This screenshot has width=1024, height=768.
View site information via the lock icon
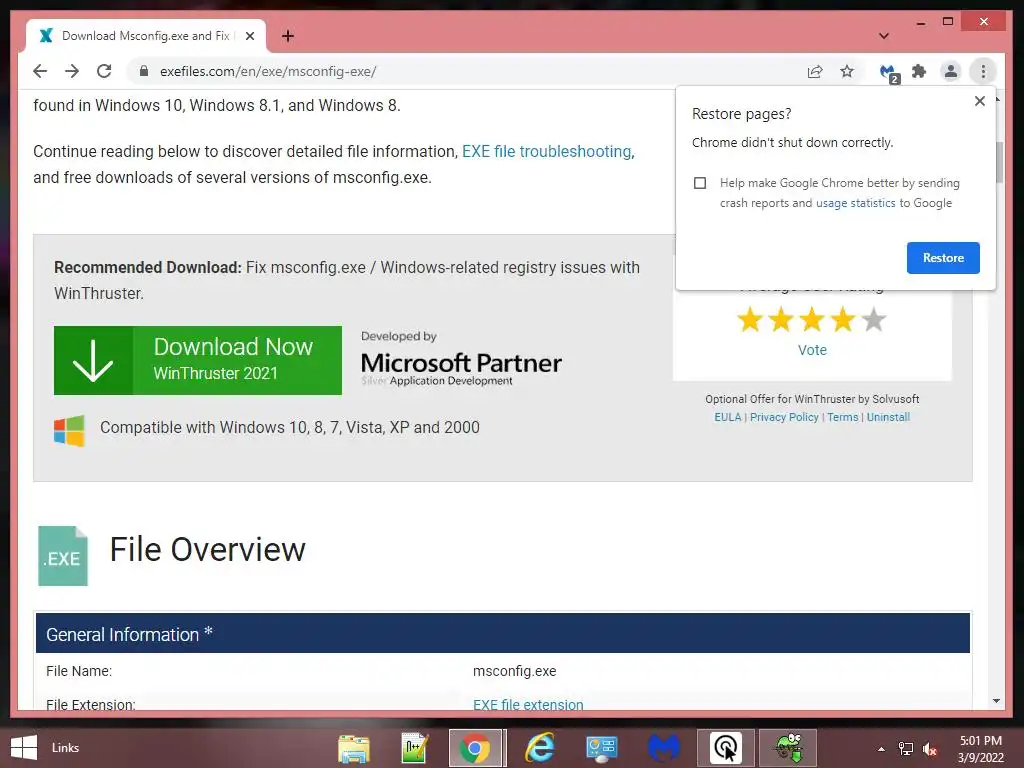click(144, 71)
